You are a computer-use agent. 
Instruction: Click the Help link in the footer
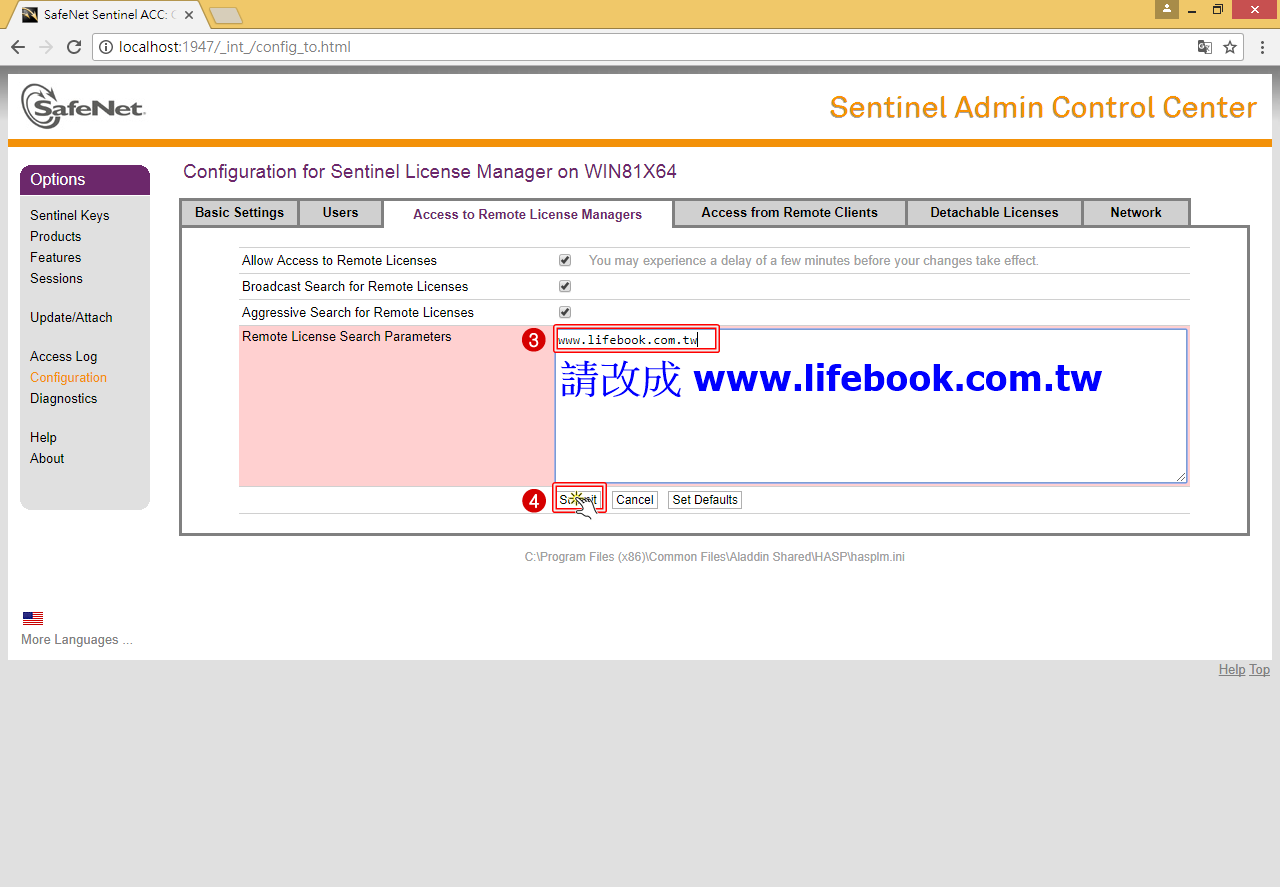point(1232,670)
